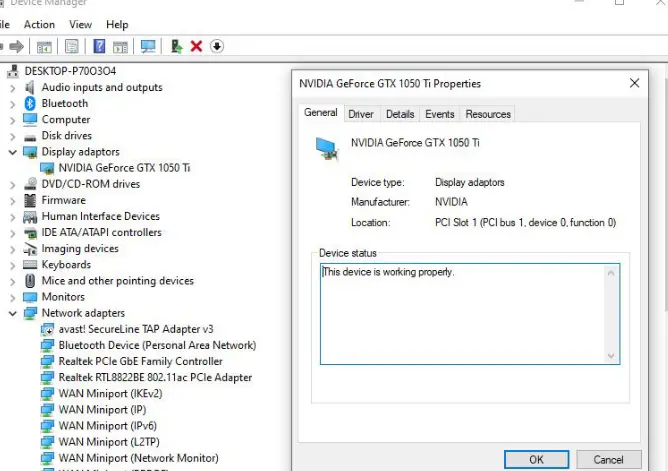Click Cancel in the Properties dialog

pos(608,460)
